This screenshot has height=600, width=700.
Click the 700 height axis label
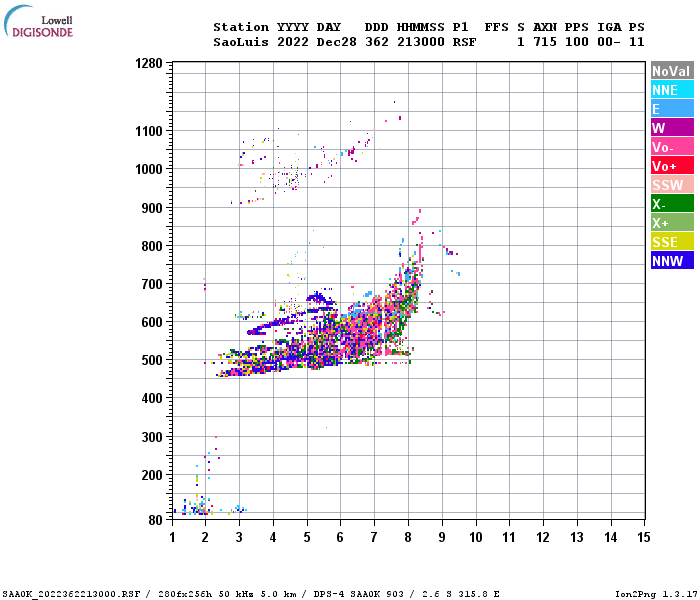(152, 284)
